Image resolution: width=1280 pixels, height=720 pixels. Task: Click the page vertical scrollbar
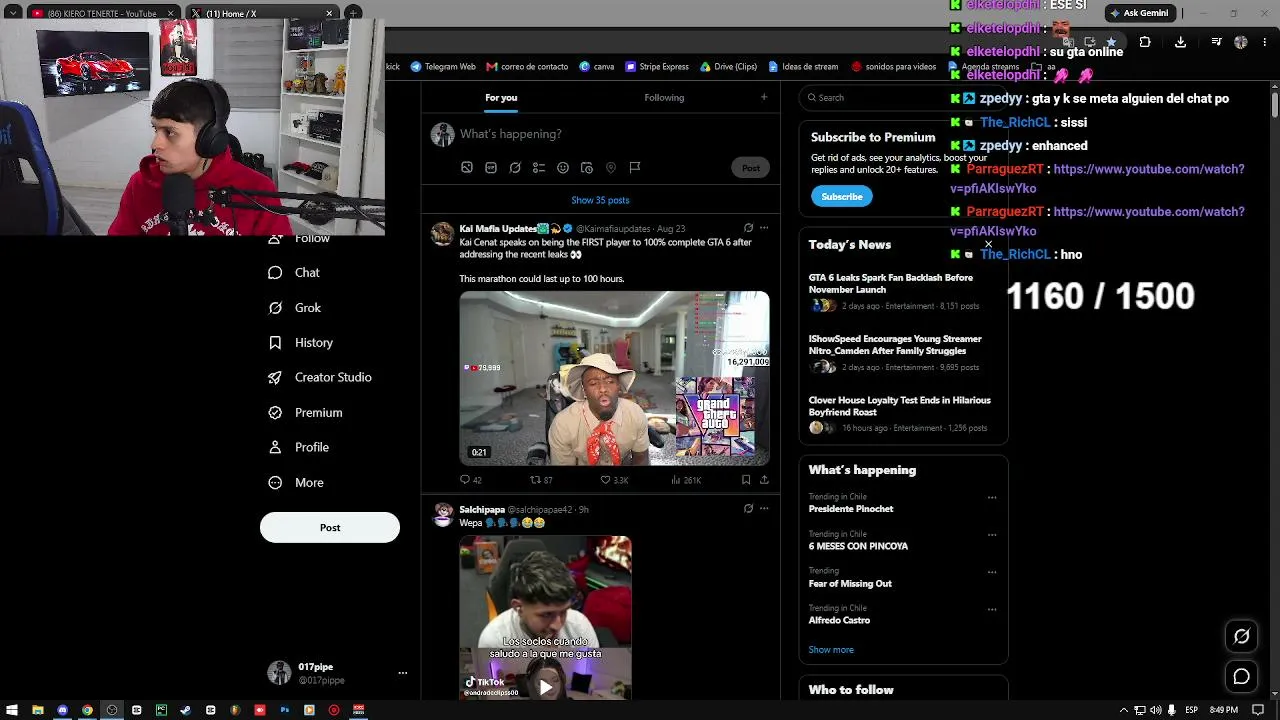click(x=1275, y=390)
